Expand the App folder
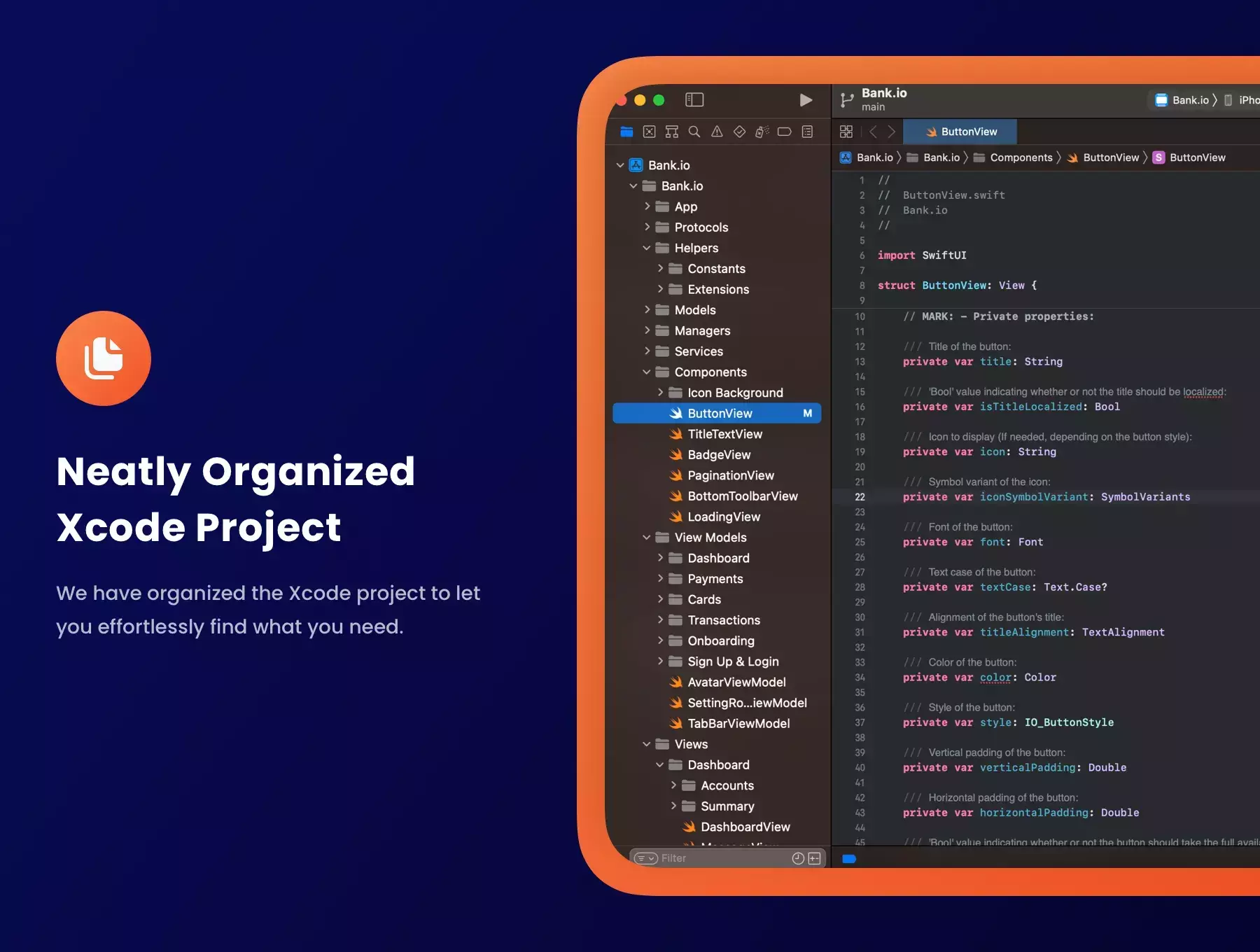The image size is (1260, 952). [647, 206]
